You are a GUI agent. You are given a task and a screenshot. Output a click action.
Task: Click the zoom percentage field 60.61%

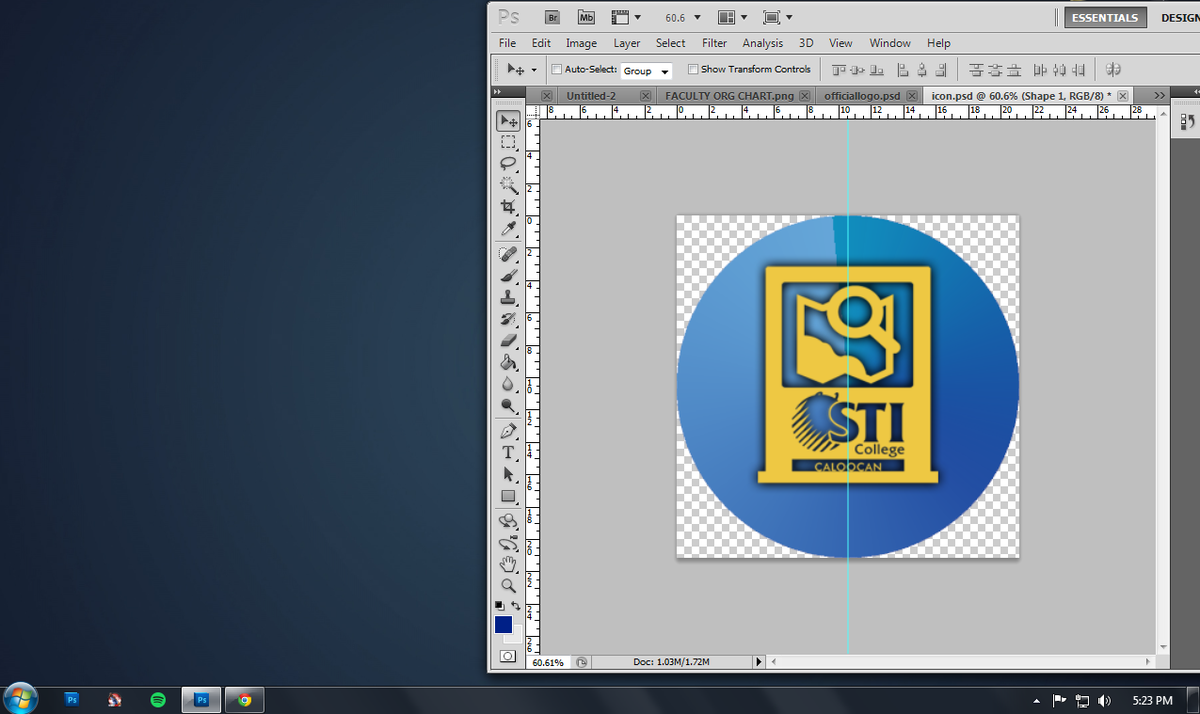[547, 662]
